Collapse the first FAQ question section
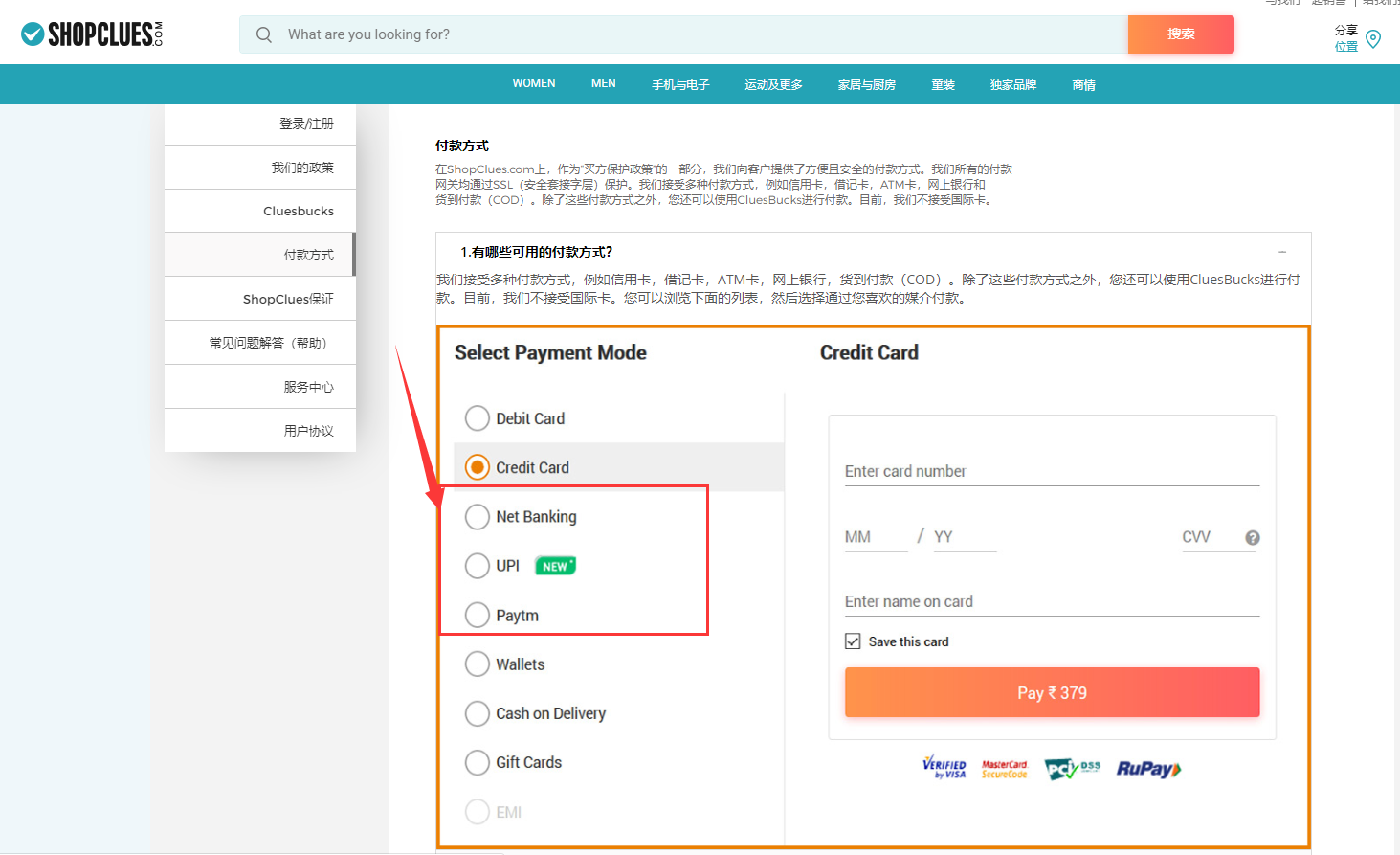The height and width of the screenshot is (855, 1400). pos(1282,252)
